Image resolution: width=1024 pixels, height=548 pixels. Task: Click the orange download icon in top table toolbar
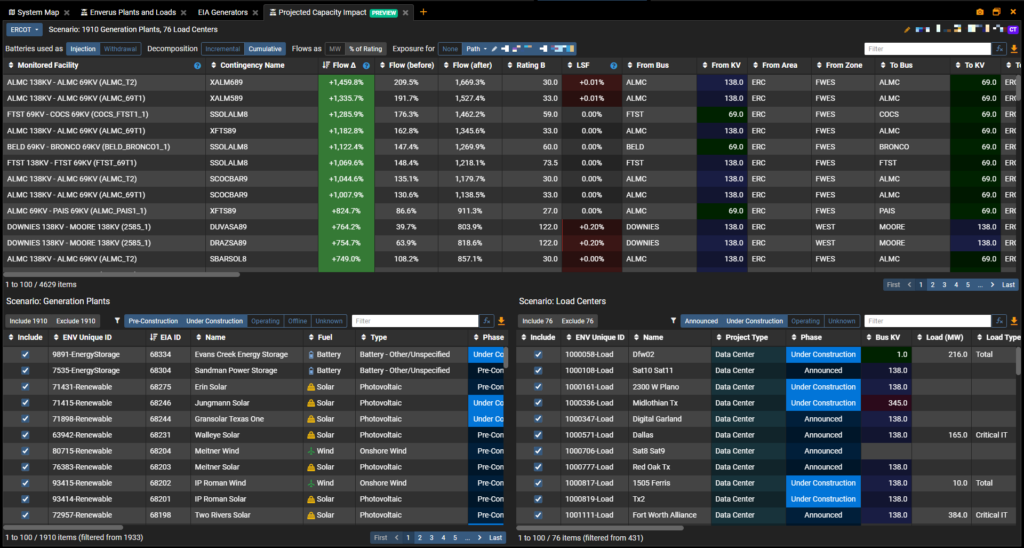tap(1014, 48)
